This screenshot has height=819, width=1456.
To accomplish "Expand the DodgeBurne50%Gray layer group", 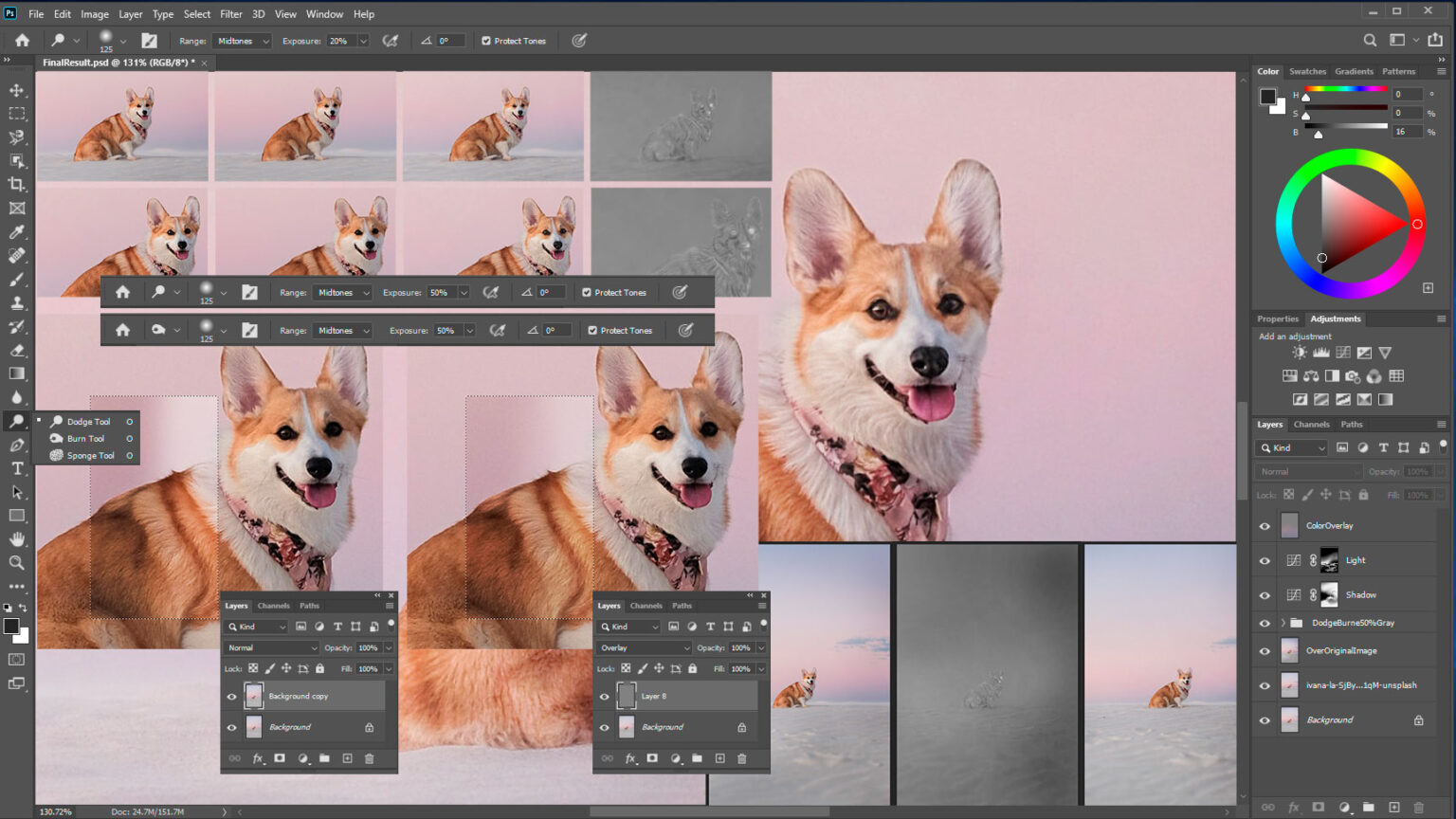I will pos(1283,623).
